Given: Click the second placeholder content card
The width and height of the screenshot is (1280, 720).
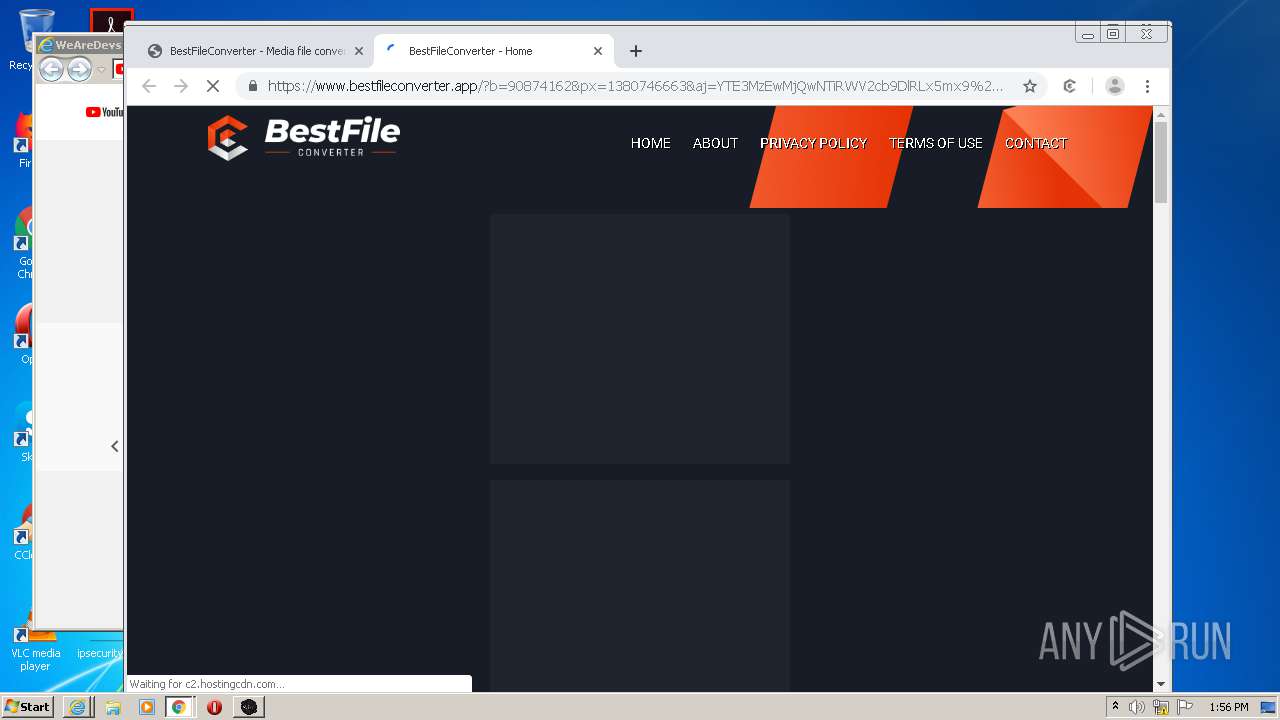Looking at the screenshot, I should pos(640,586).
